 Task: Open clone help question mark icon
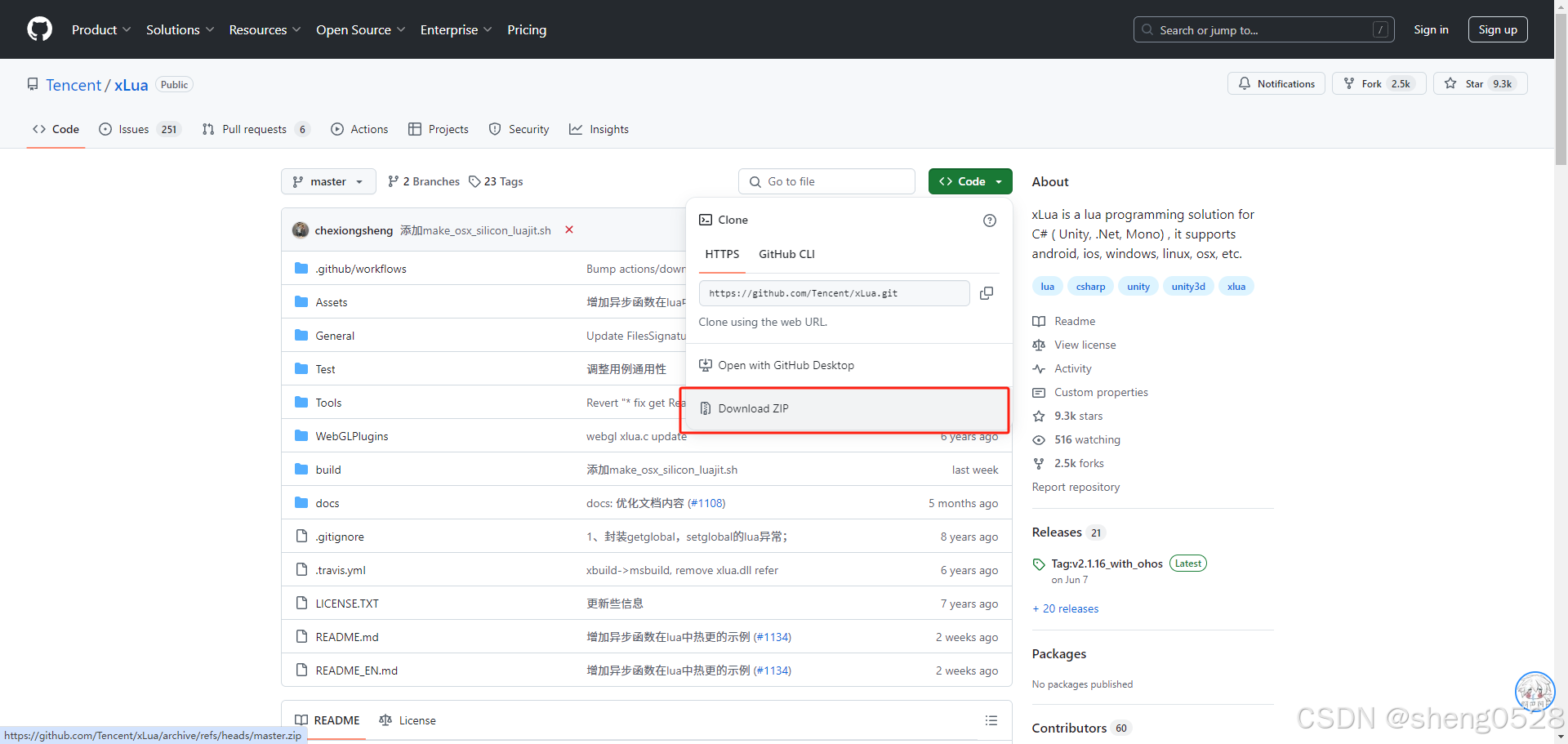[x=990, y=221]
